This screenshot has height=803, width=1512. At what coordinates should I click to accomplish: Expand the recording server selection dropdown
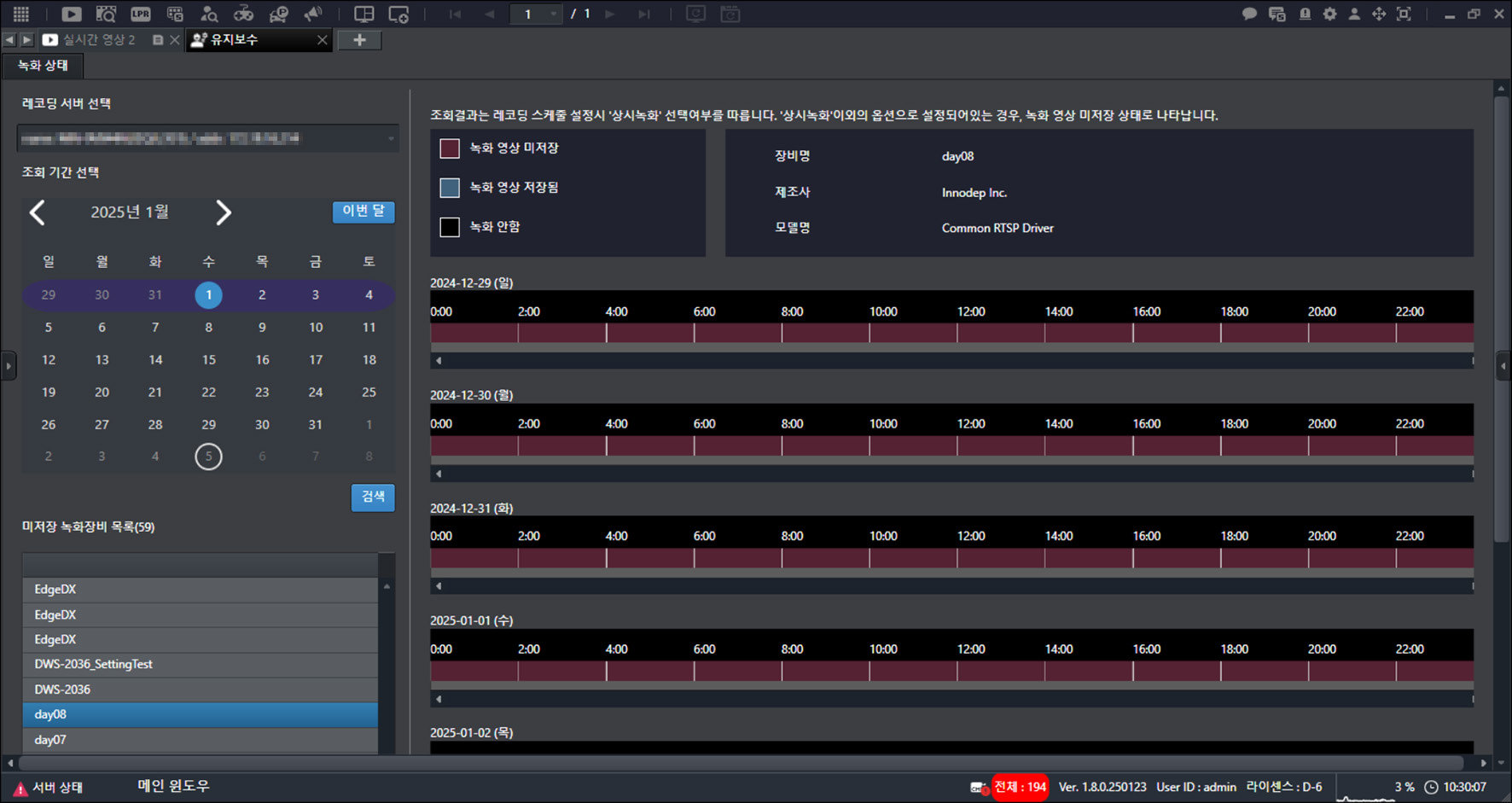click(x=208, y=138)
